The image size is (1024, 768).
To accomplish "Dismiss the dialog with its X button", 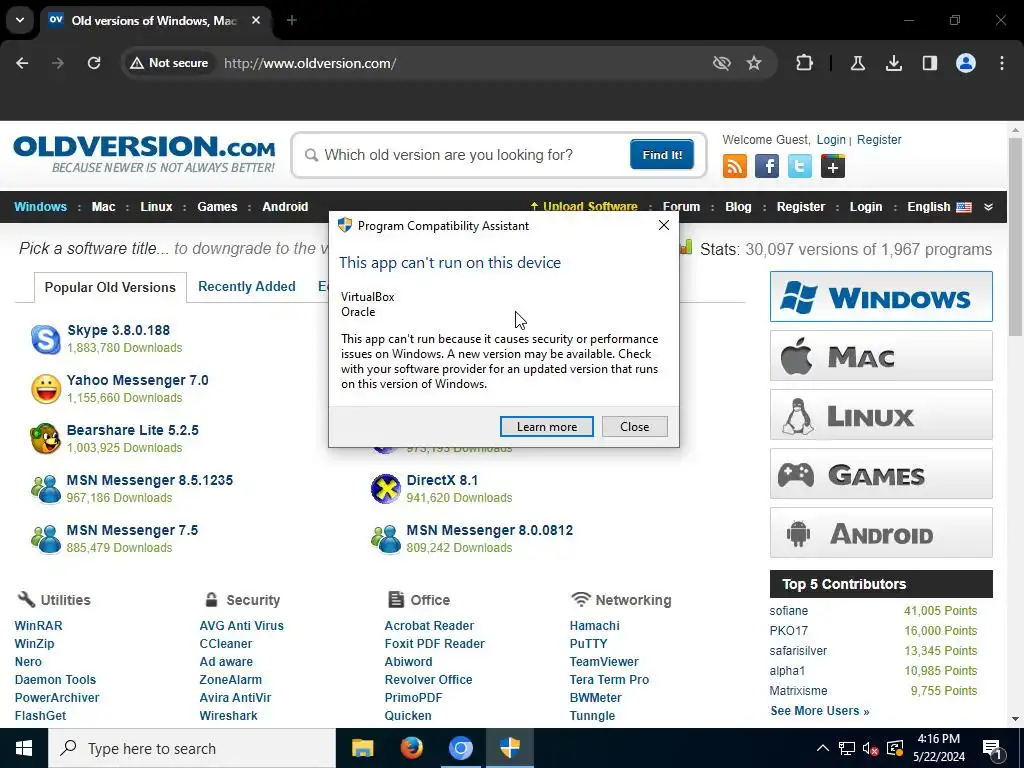I will 664,225.
